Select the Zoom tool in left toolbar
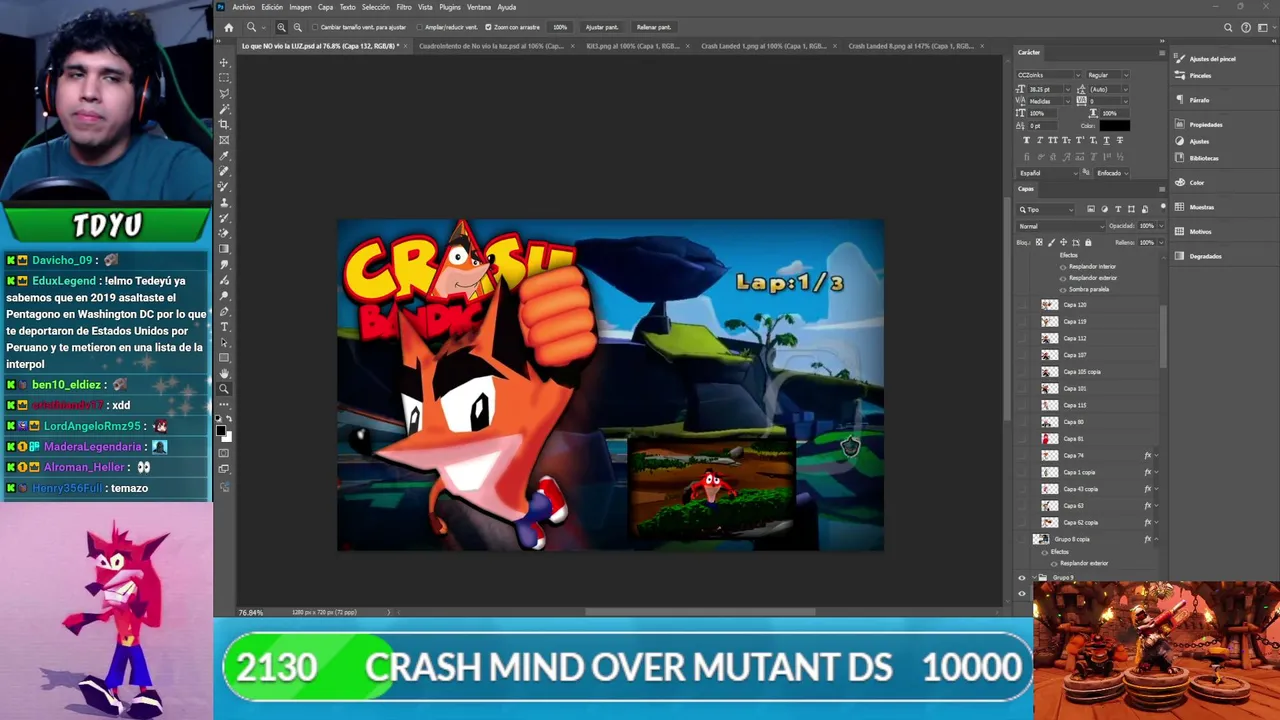 pyautogui.click(x=224, y=388)
